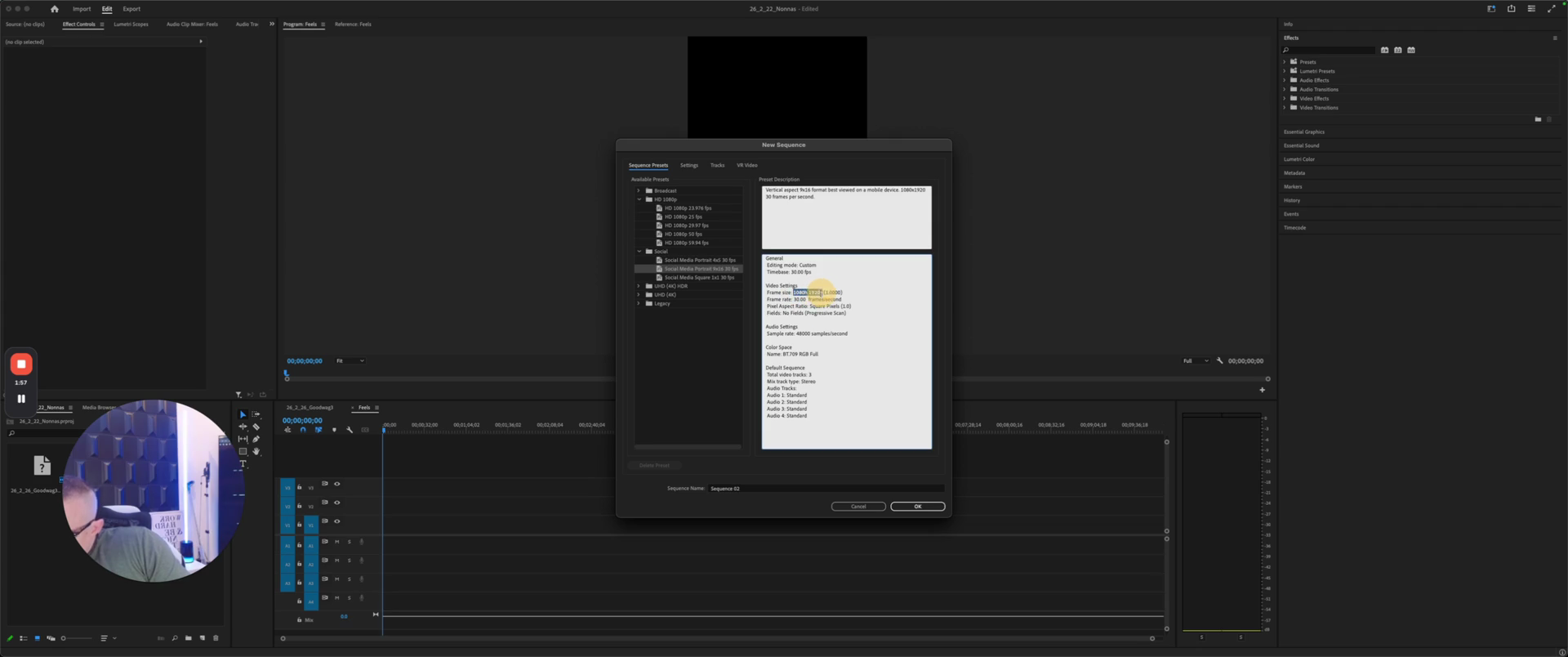The image size is (1568, 657).
Task: Click OK to create the sequence
Action: [917, 507]
